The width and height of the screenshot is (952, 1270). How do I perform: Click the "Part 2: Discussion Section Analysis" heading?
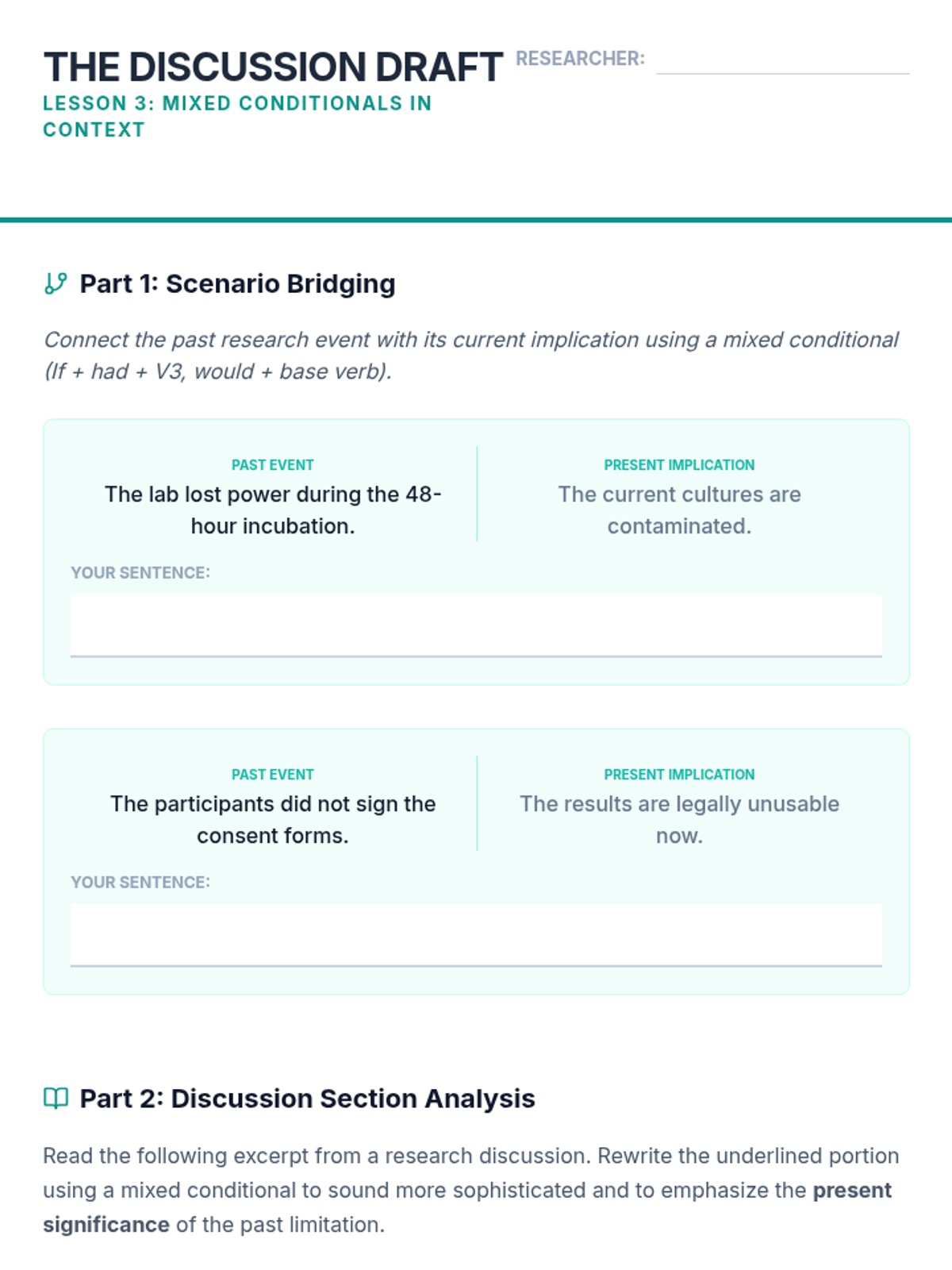[x=307, y=1099]
